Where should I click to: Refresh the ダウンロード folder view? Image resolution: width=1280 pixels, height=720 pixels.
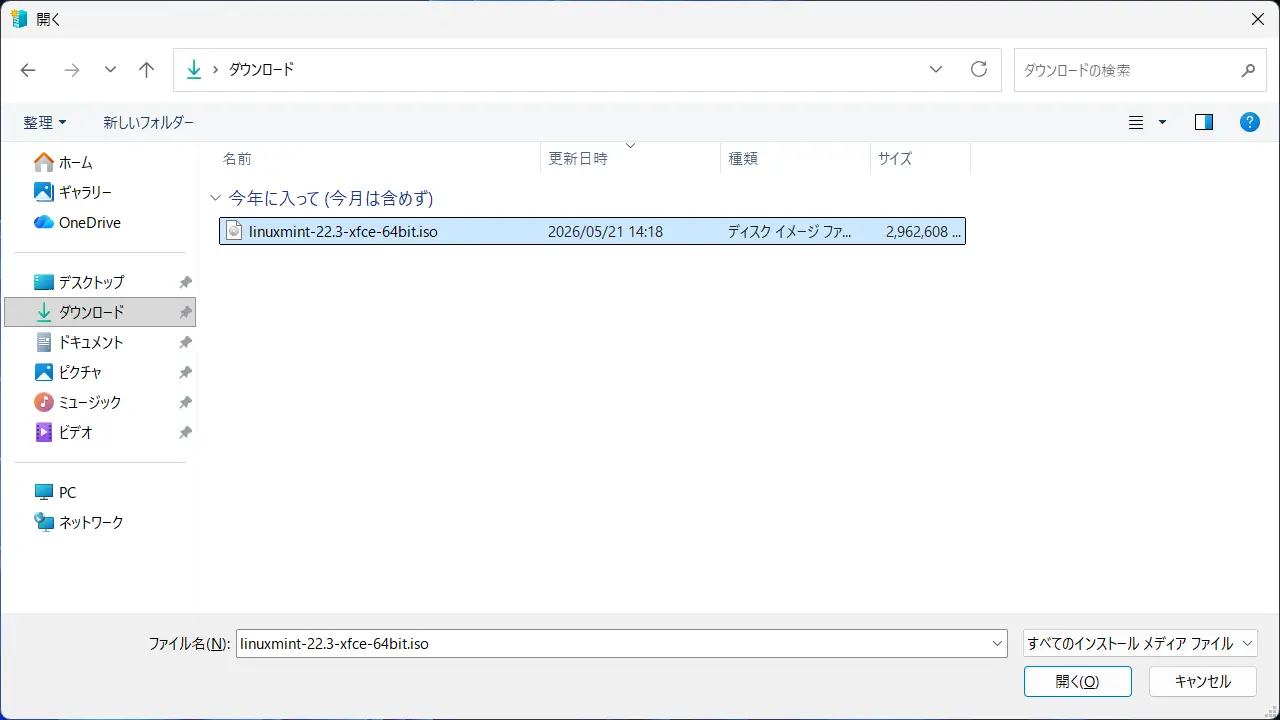pyautogui.click(x=979, y=70)
